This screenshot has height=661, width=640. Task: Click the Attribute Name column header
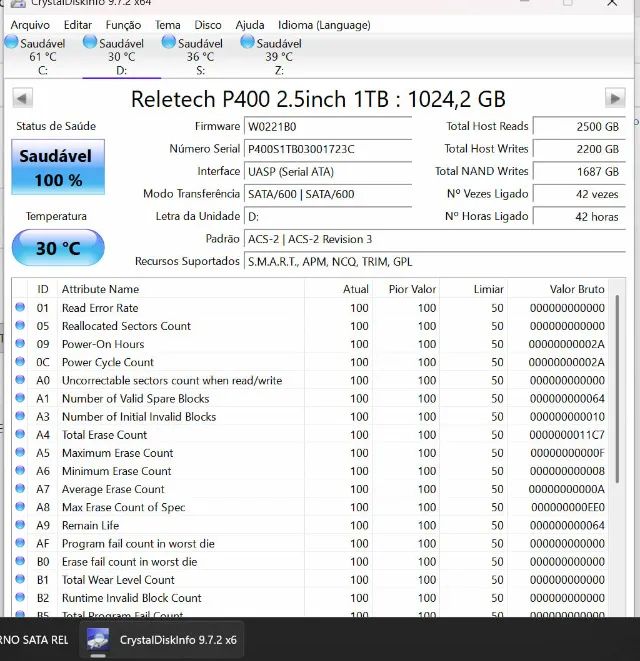point(180,289)
